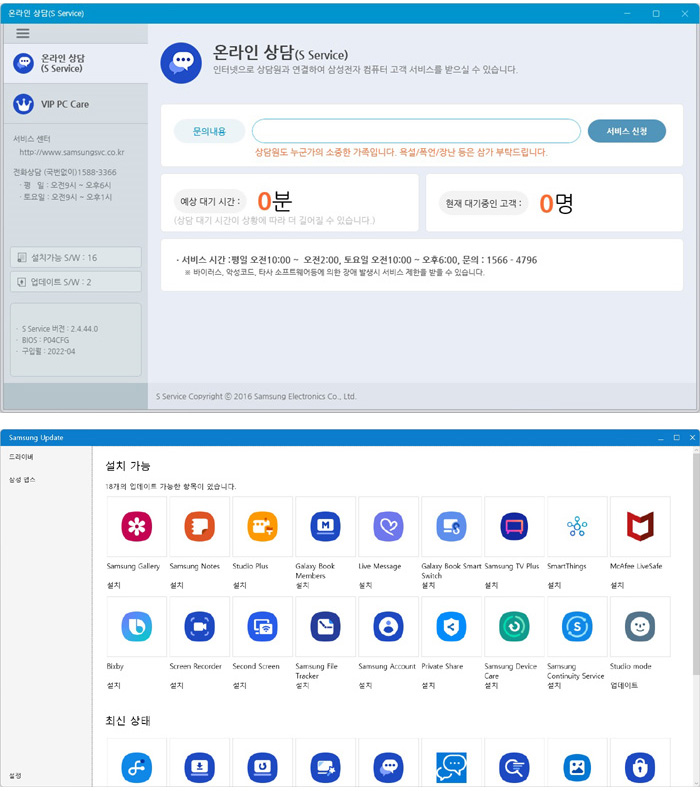Image resolution: width=700 pixels, height=791 pixels.
Task: Open the samsungsvc.co.kr service center link
Action: [x=72, y=153]
